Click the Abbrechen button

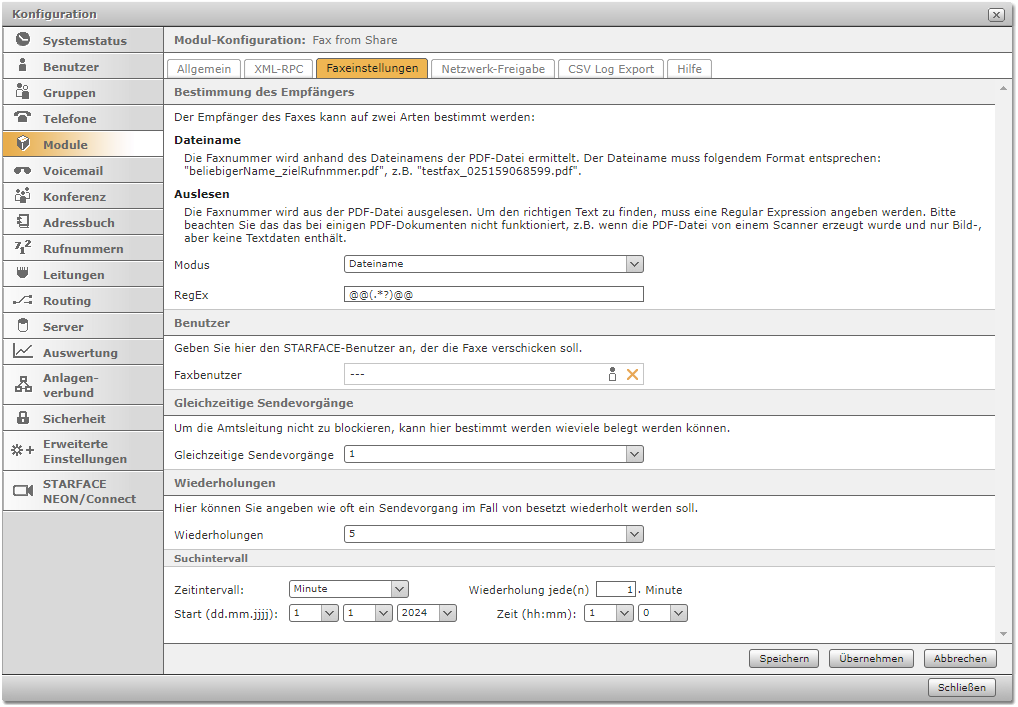(x=960, y=658)
